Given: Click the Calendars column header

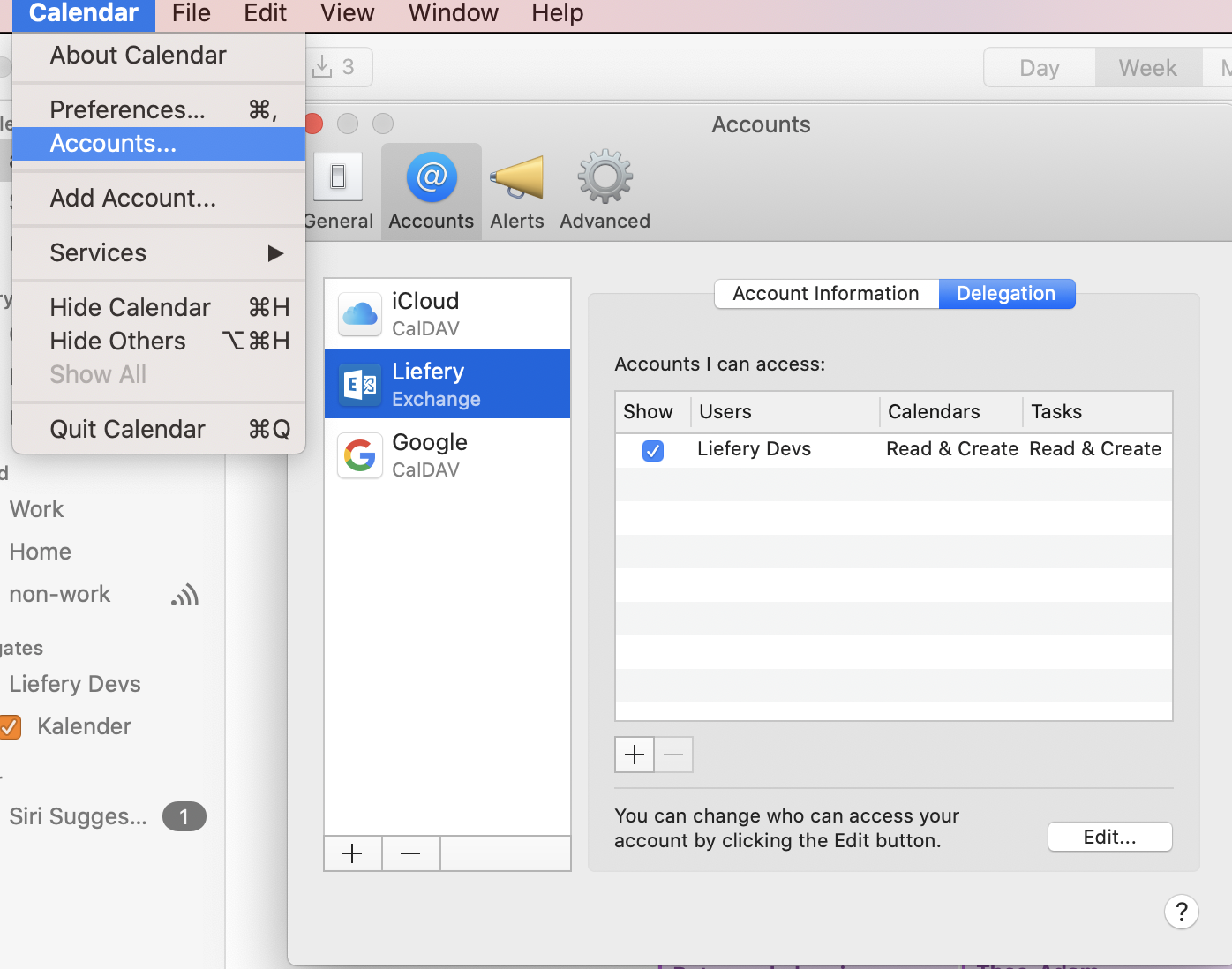Looking at the screenshot, I should point(951,412).
